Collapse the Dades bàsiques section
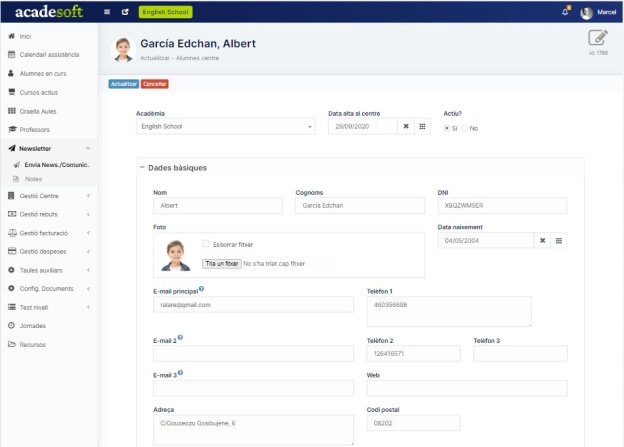This screenshot has height=447, width=624. click(142, 168)
